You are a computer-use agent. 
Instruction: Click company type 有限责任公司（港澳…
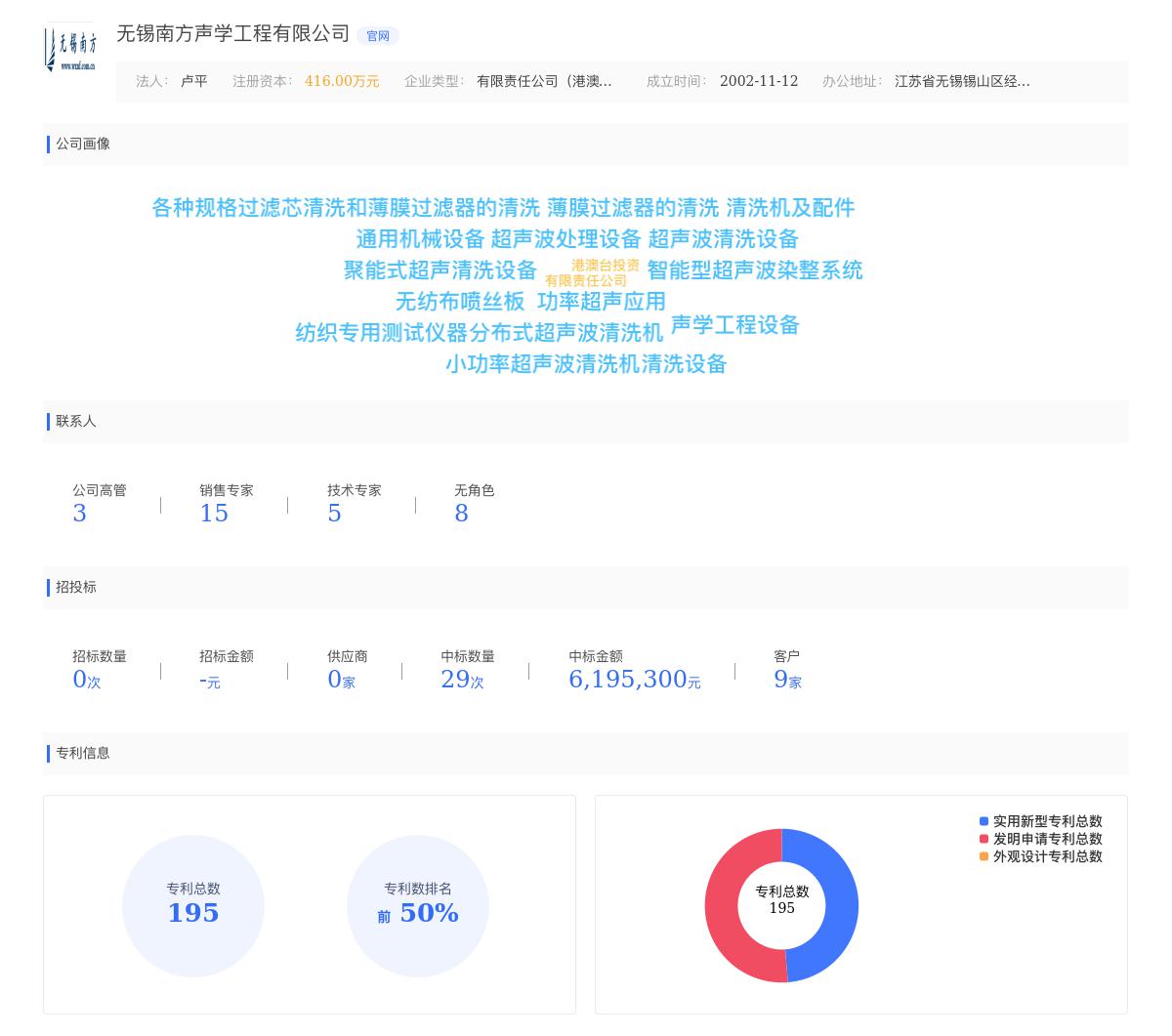(x=544, y=81)
